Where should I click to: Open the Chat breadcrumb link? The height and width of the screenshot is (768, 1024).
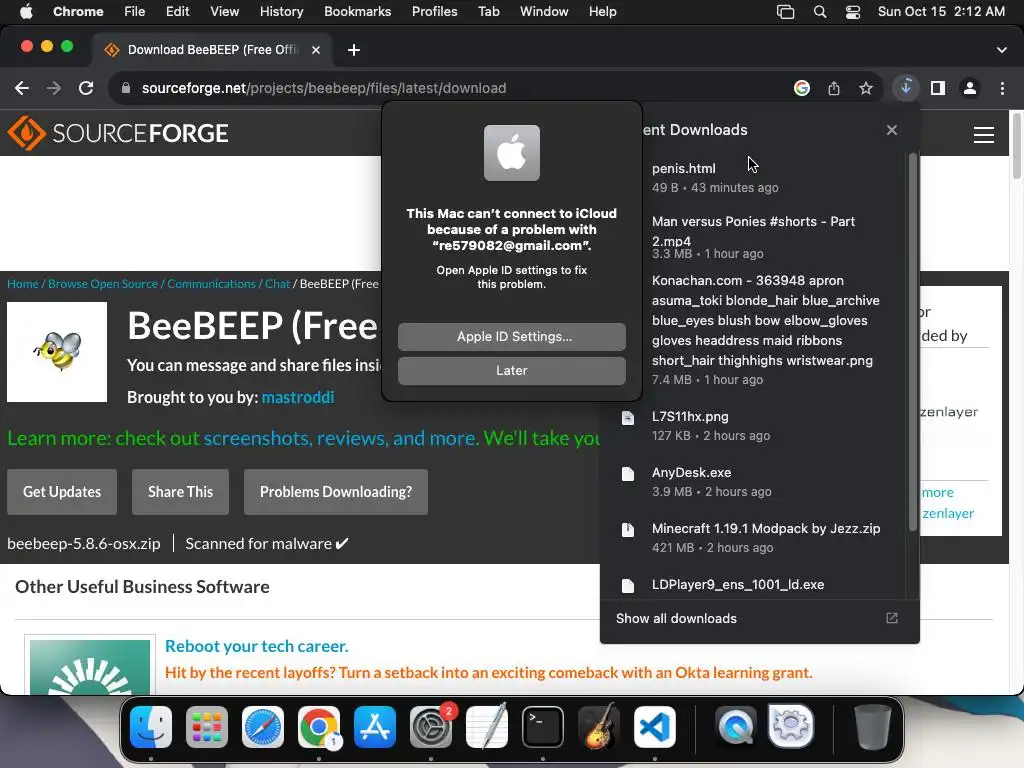277,283
